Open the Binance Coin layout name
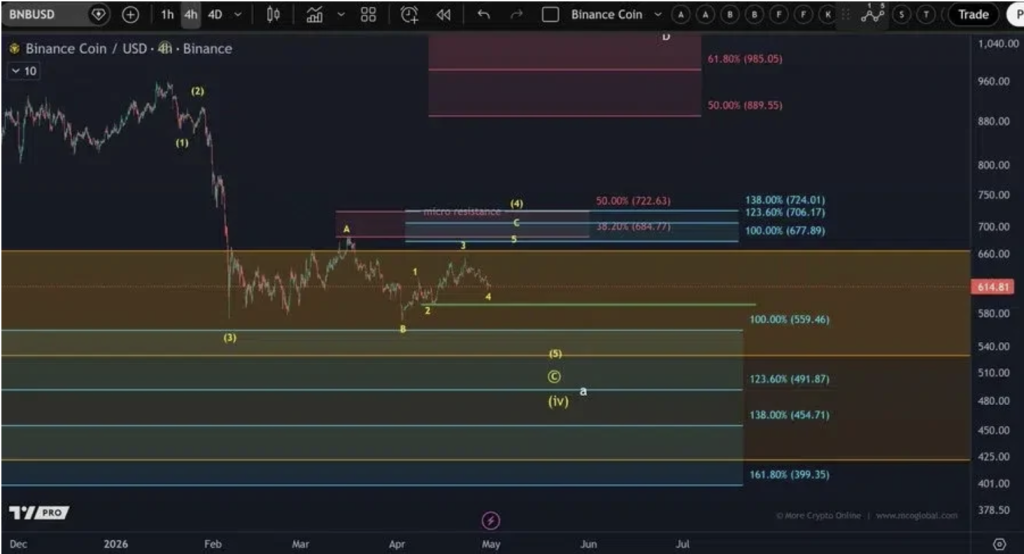 pos(607,14)
